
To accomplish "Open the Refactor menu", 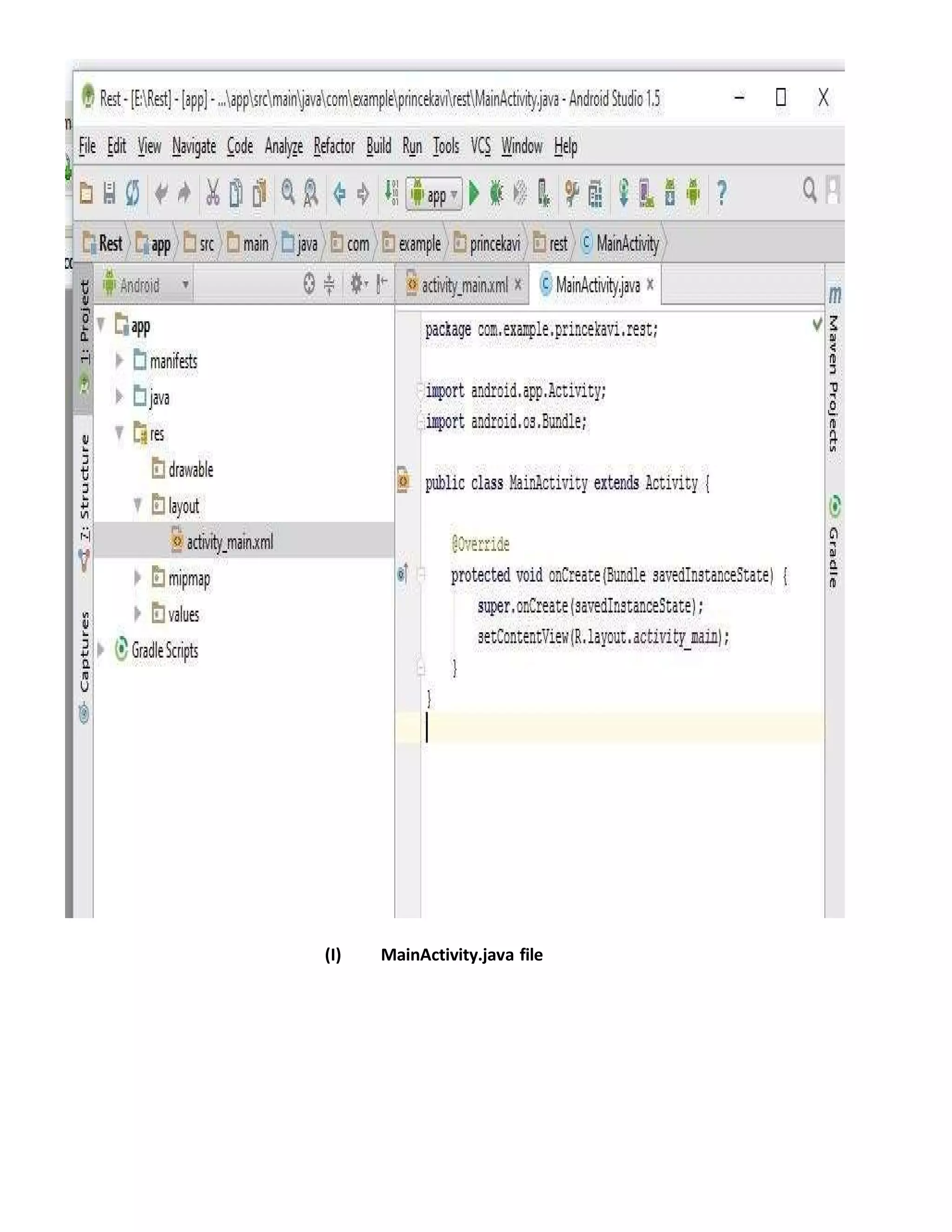I will click(334, 146).
